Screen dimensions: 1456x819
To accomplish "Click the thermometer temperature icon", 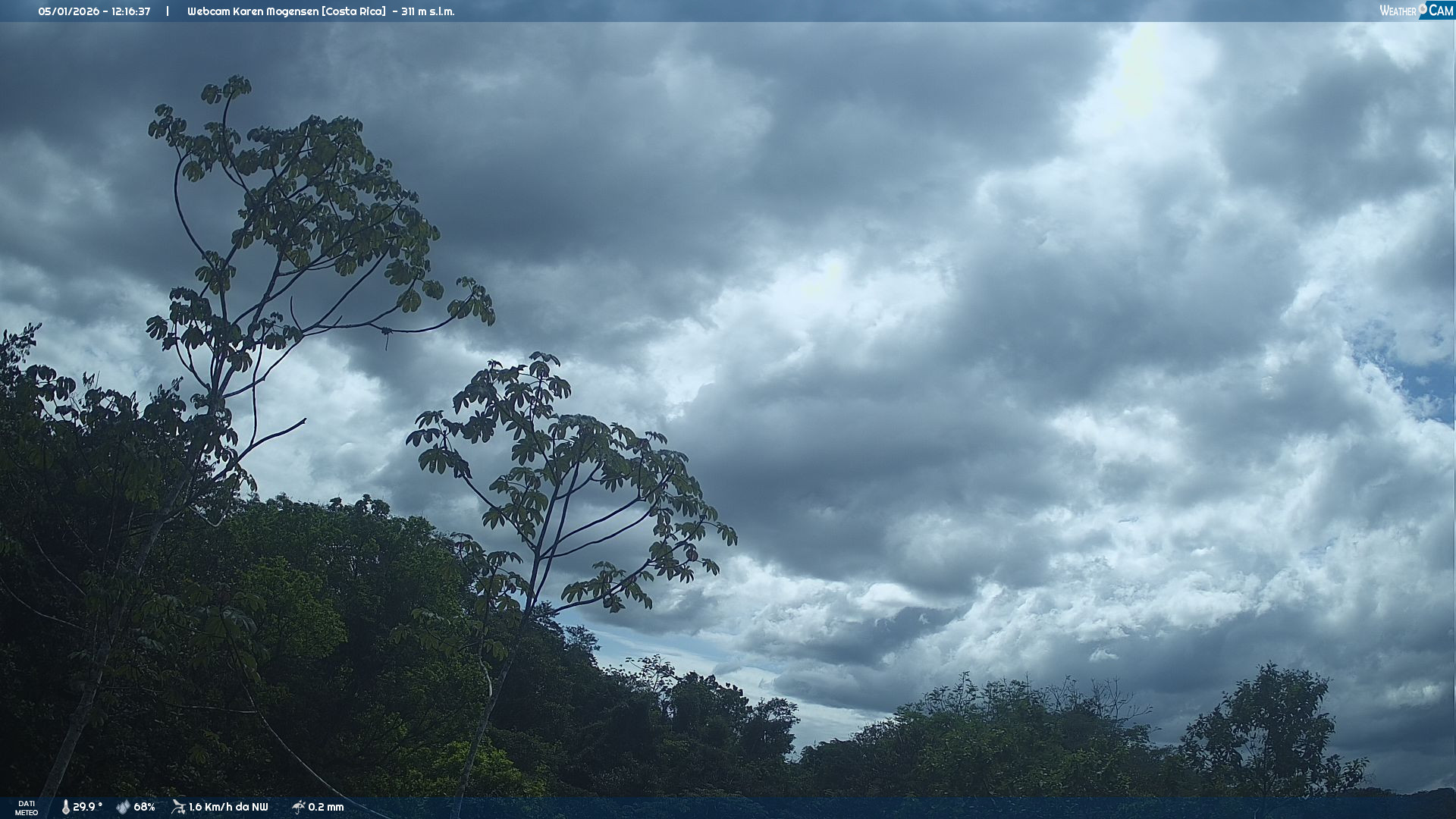I will point(65,808).
